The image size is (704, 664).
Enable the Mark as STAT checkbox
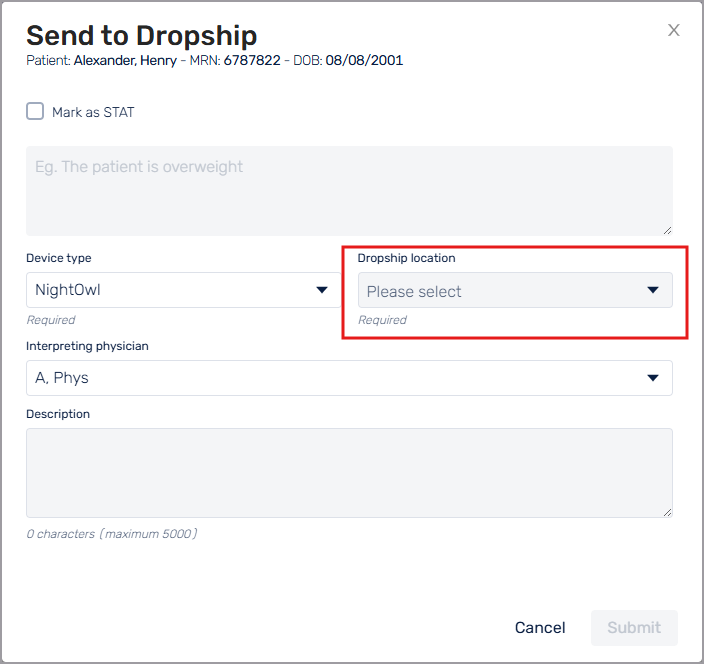pos(35,111)
